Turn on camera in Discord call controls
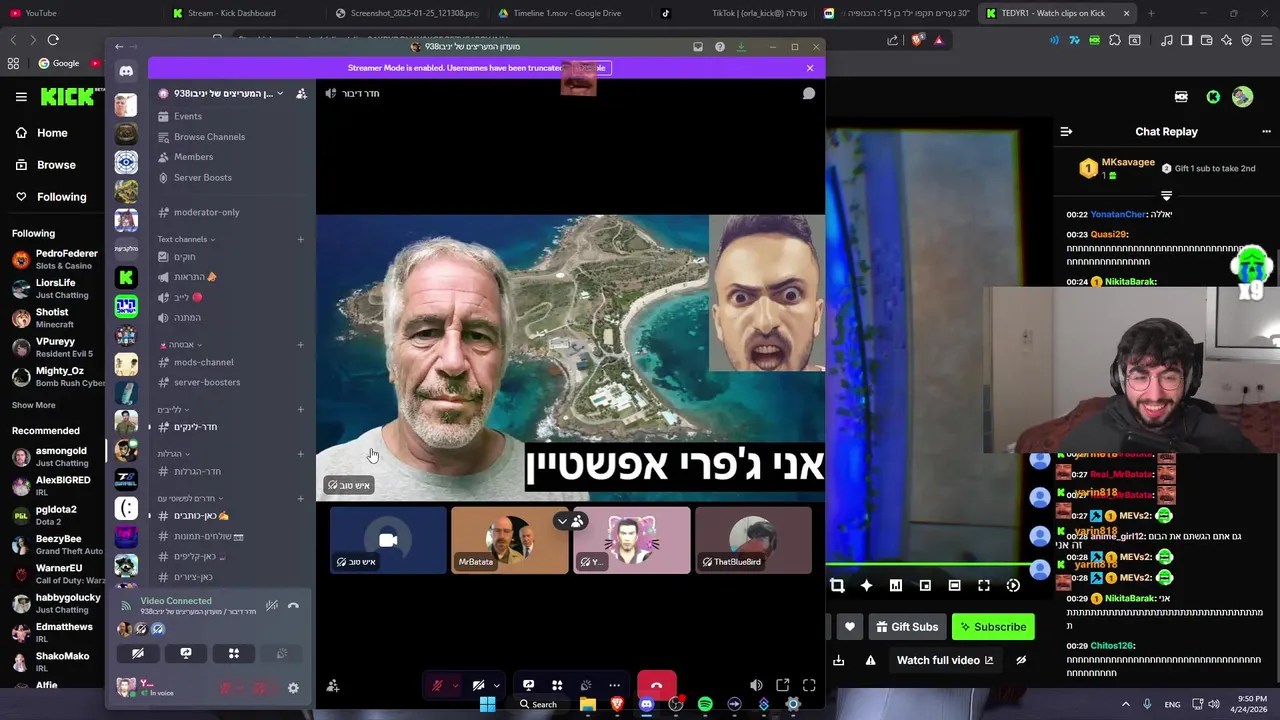 click(479, 685)
